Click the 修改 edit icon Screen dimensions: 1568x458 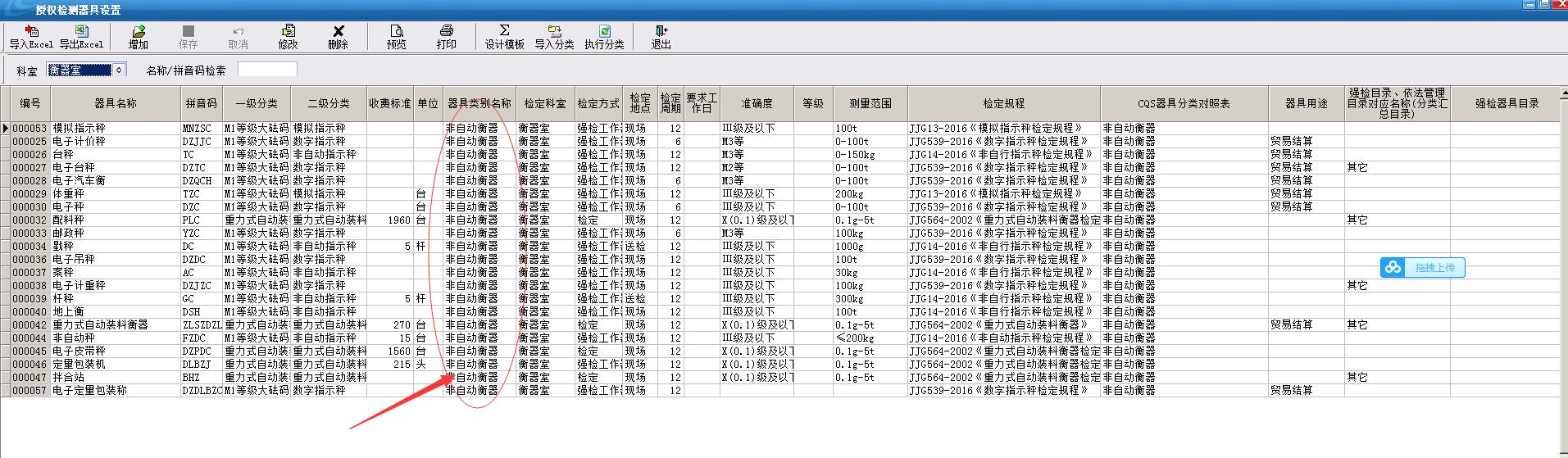[x=288, y=37]
